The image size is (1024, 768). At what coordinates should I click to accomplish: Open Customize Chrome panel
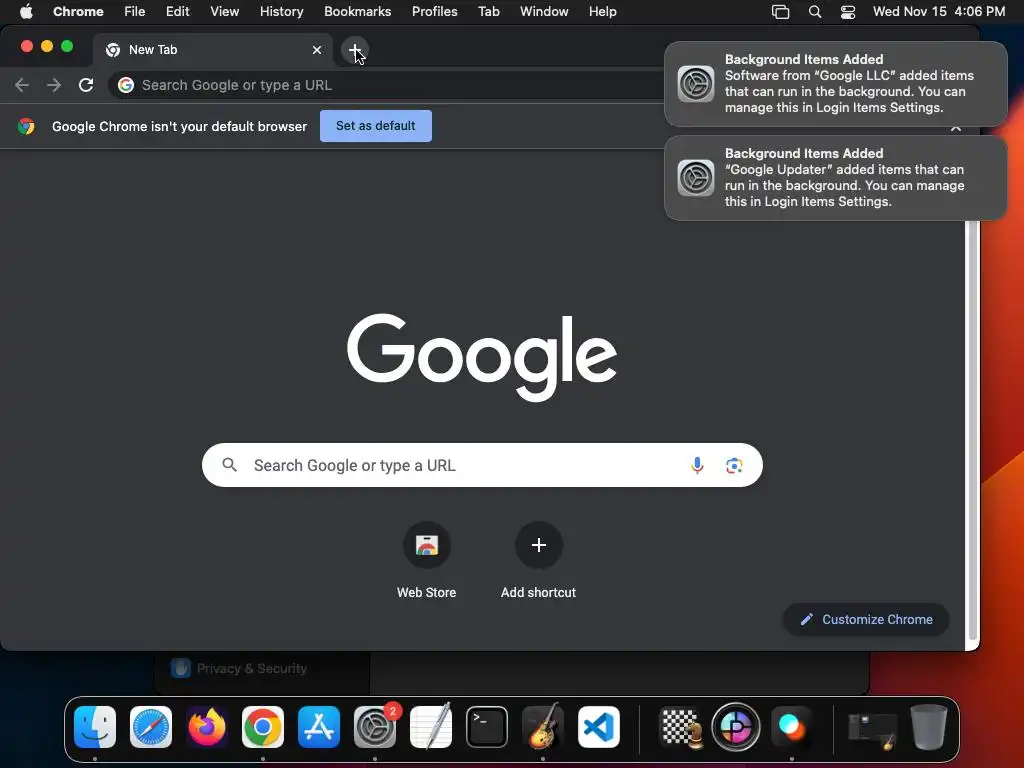click(866, 619)
